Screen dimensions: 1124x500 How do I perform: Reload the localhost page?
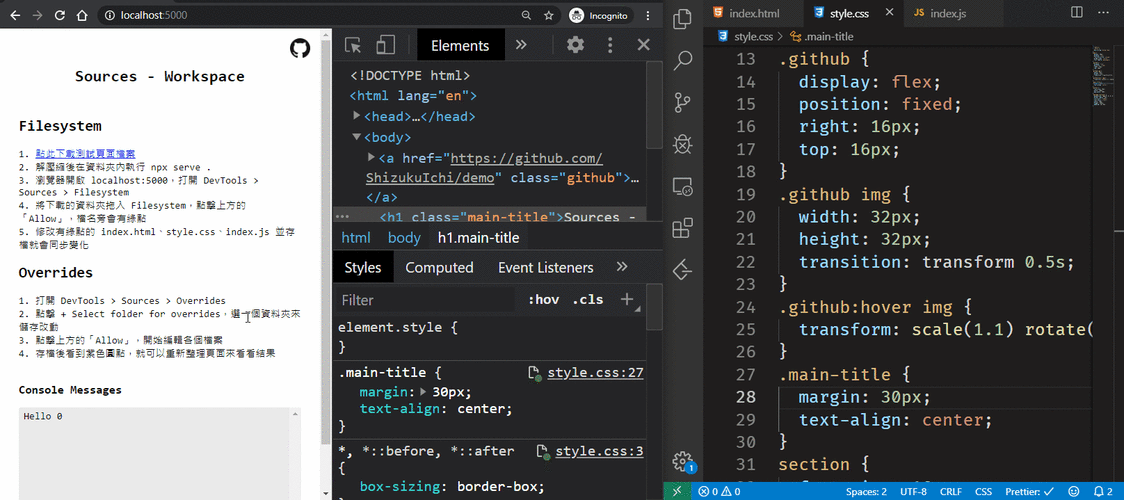[60, 15]
